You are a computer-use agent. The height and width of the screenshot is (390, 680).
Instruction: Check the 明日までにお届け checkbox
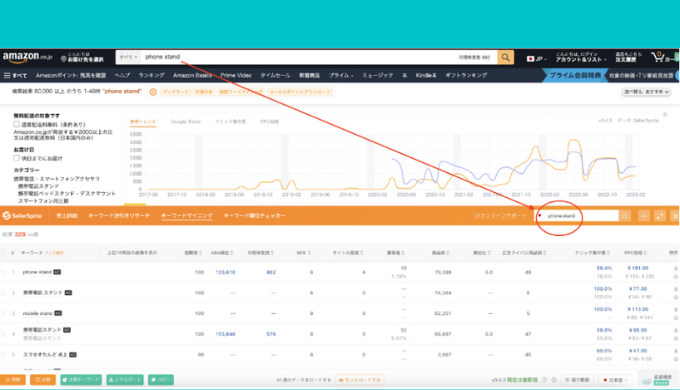[16, 158]
